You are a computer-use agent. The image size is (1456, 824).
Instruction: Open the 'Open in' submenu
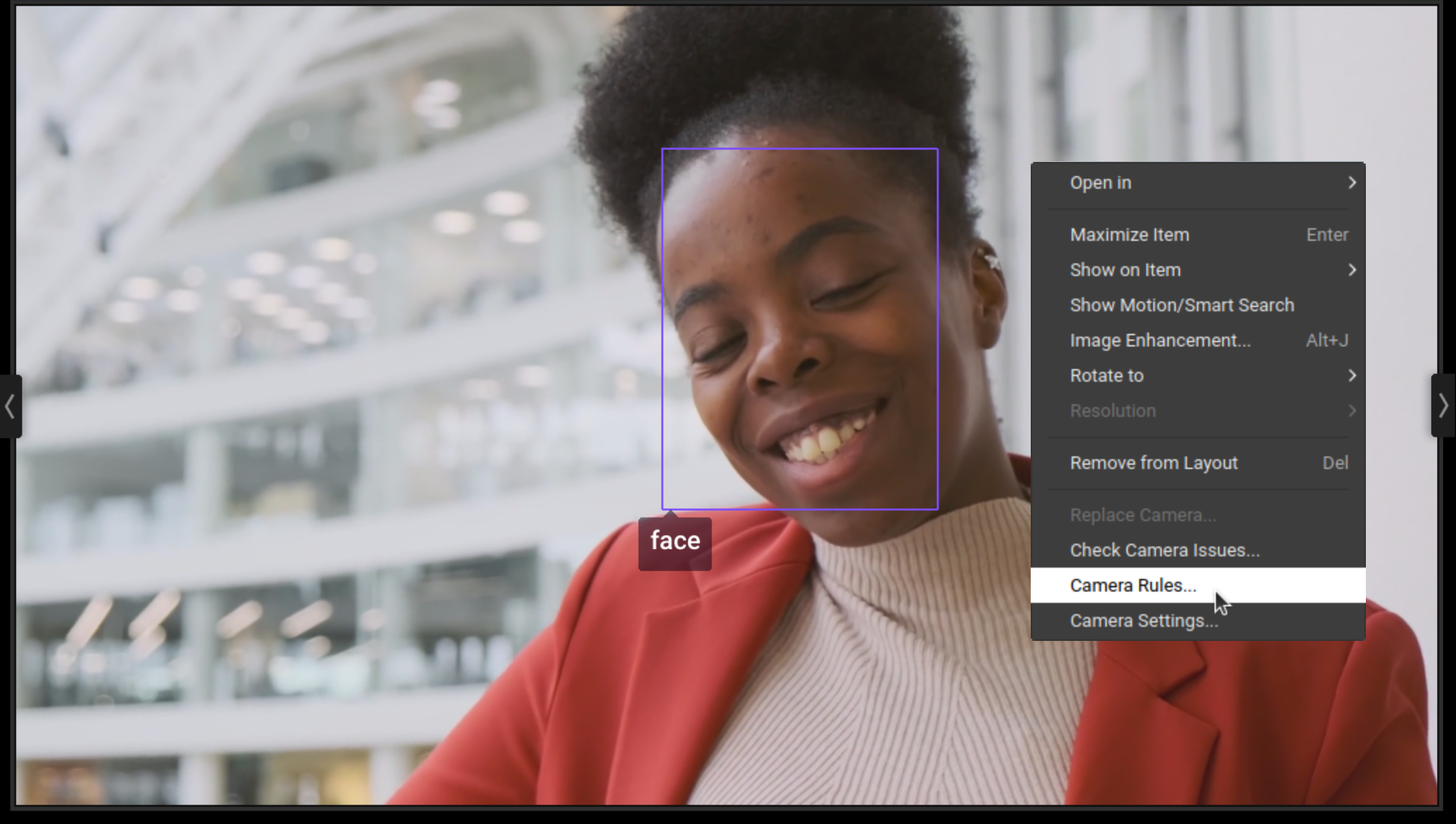click(1100, 183)
